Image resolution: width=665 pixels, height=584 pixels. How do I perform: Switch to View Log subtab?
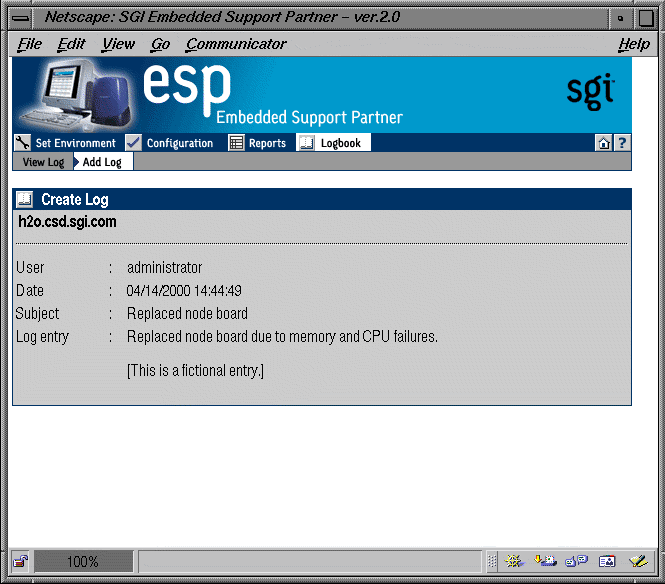click(43, 162)
